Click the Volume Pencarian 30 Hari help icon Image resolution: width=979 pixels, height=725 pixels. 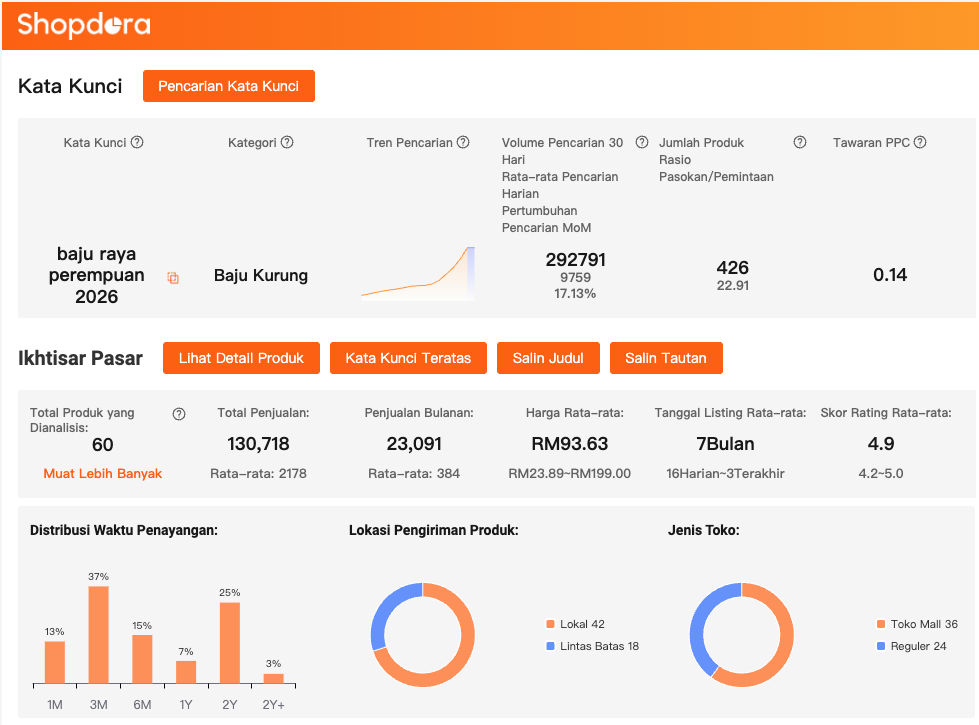click(641, 142)
